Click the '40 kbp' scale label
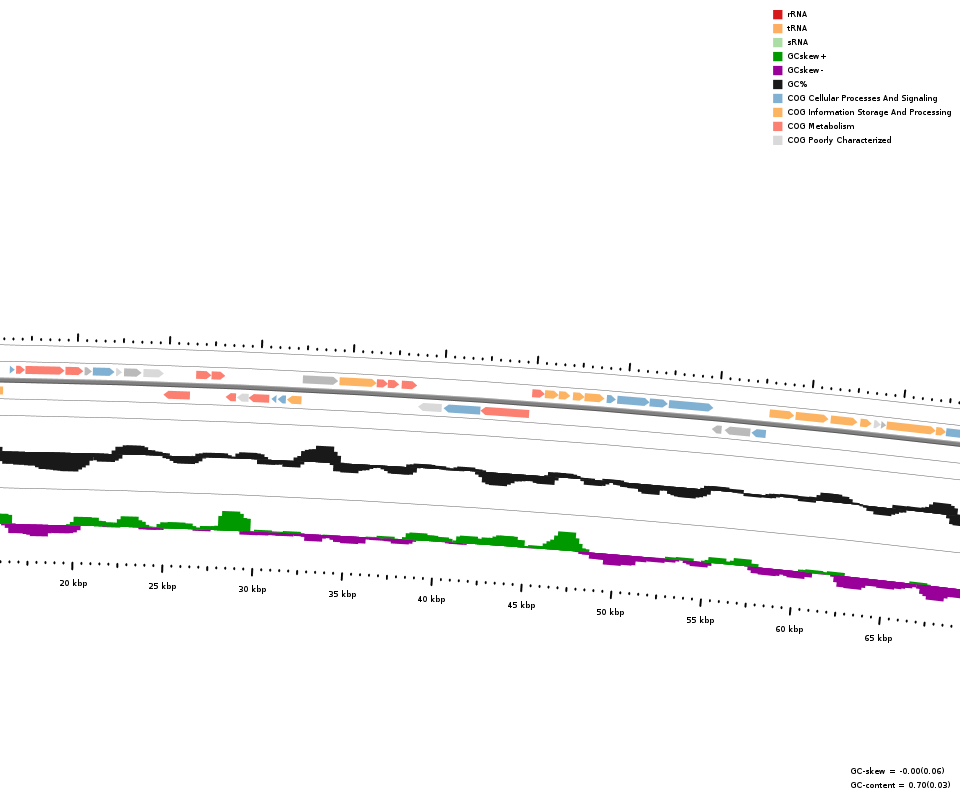This screenshot has width=960, height=800. pyautogui.click(x=431, y=599)
